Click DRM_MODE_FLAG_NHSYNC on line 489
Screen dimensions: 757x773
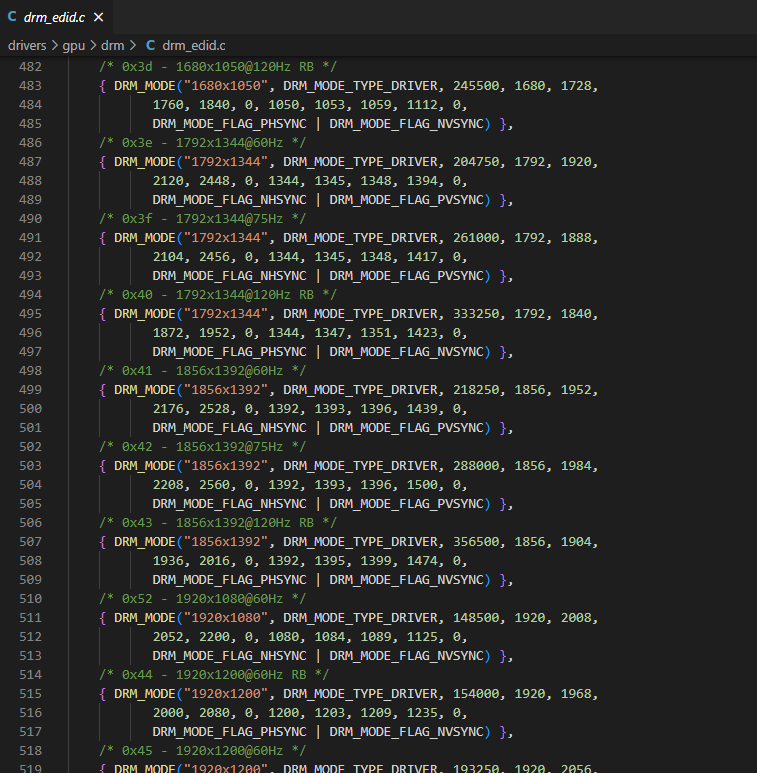point(229,200)
